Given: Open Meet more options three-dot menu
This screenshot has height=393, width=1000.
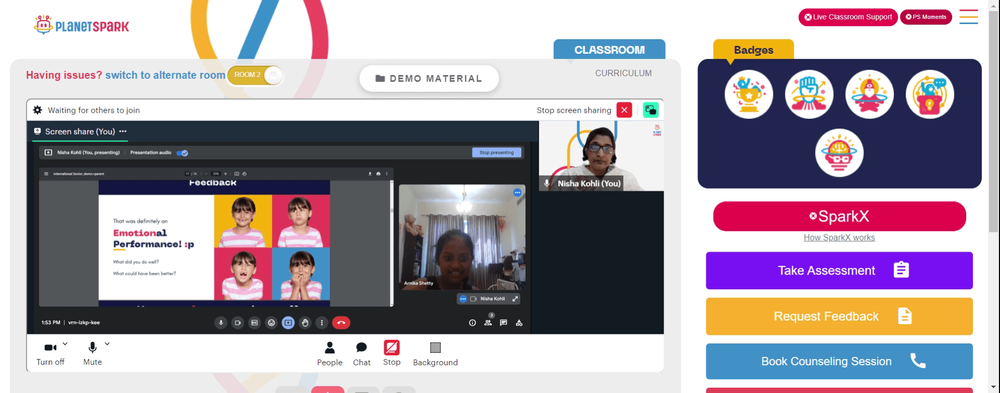Looking at the screenshot, I should coord(322,323).
